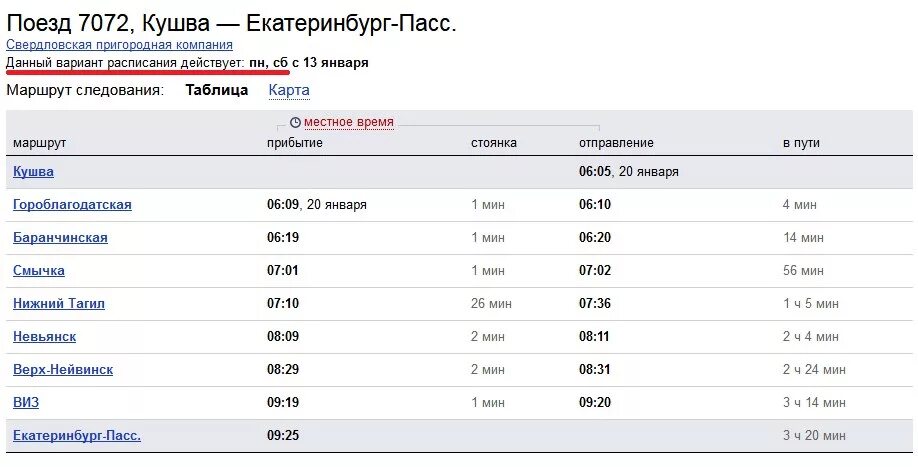Click the clock icon beside местное время

[x=295, y=122]
